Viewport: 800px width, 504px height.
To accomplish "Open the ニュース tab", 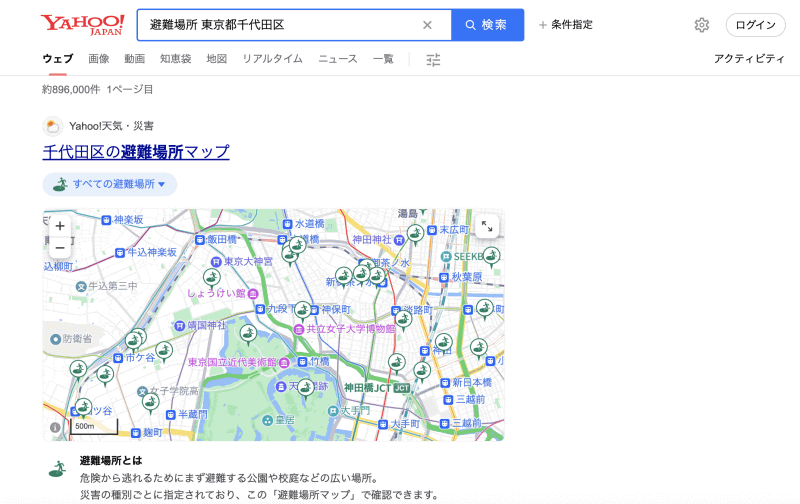I will coord(338,59).
